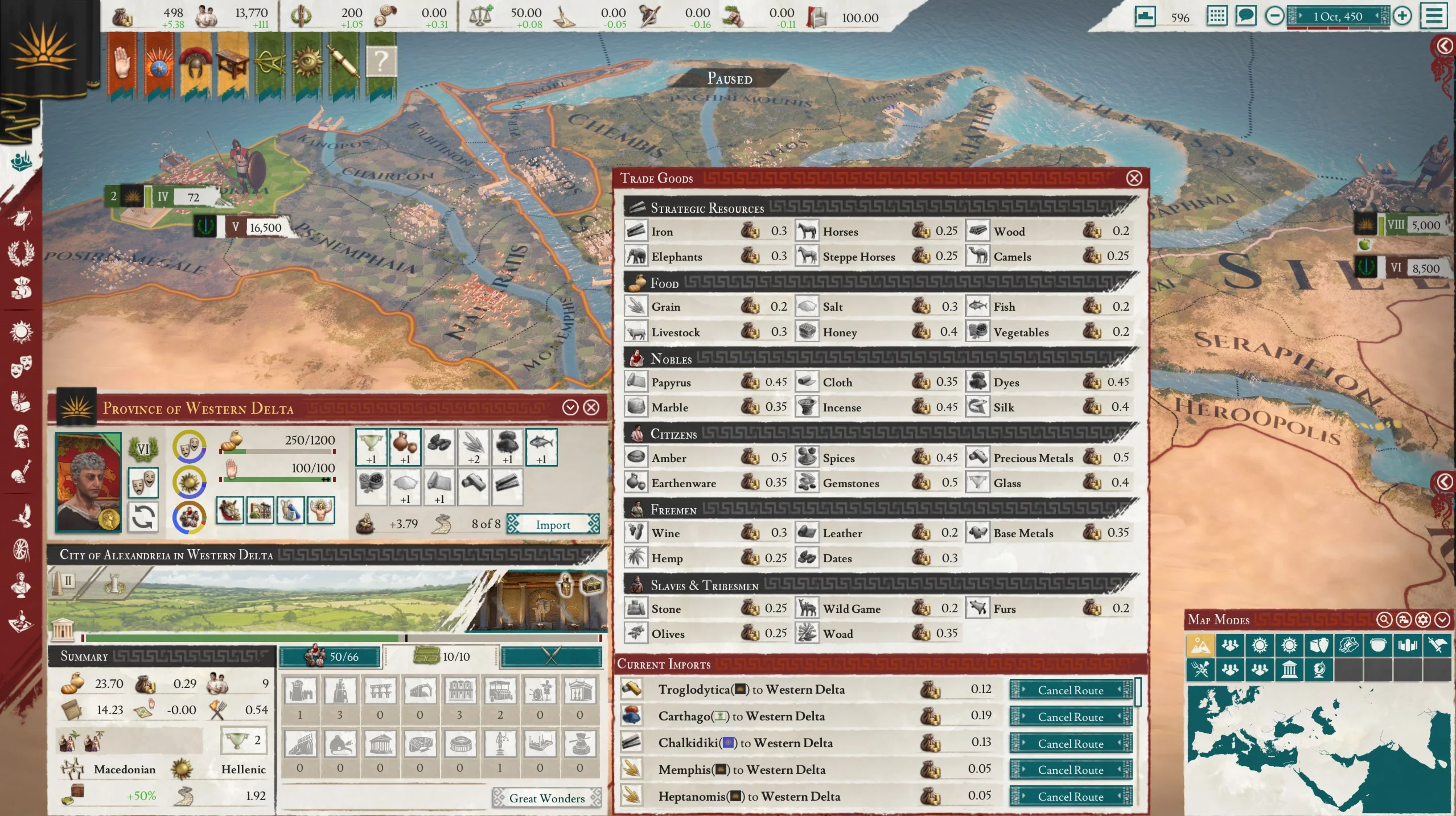Switch to the 50/66 population tab
Viewport: 1456px width, 816px height.
[x=331, y=657]
